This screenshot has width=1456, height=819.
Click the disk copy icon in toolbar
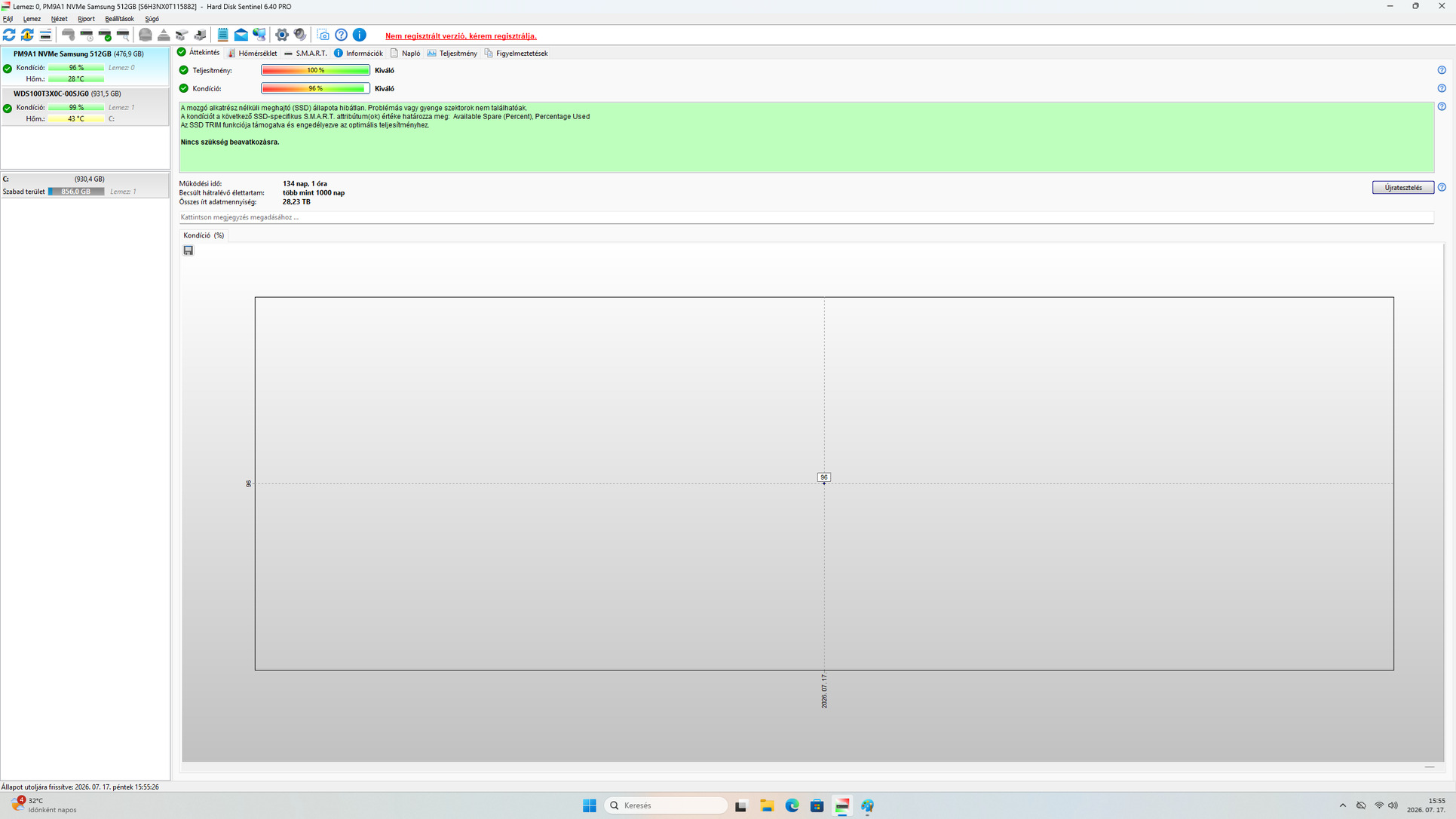coord(182,35)
